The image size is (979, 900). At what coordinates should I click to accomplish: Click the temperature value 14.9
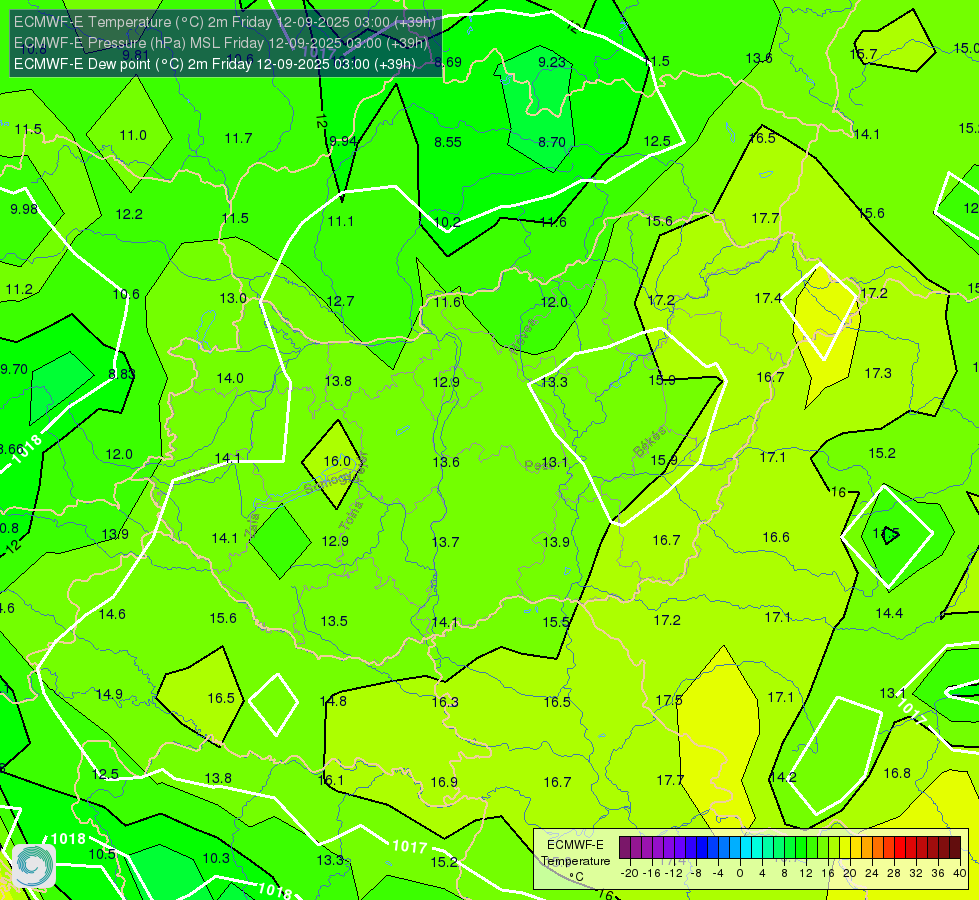coord(109,694)
